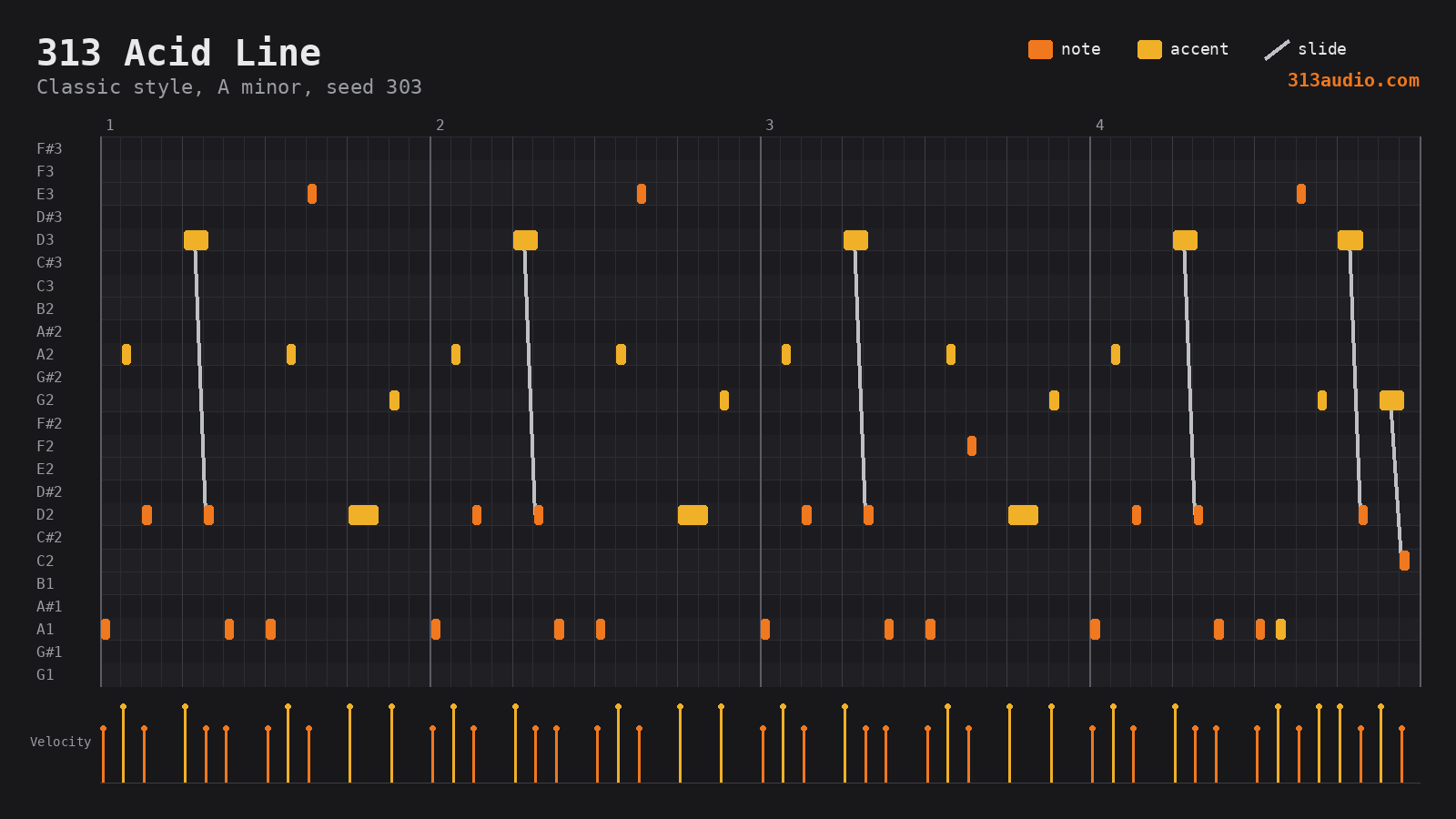Select the C2 note in bar 4
Viewport: 1456px width, 819px height.
(x=1404, y=561)
